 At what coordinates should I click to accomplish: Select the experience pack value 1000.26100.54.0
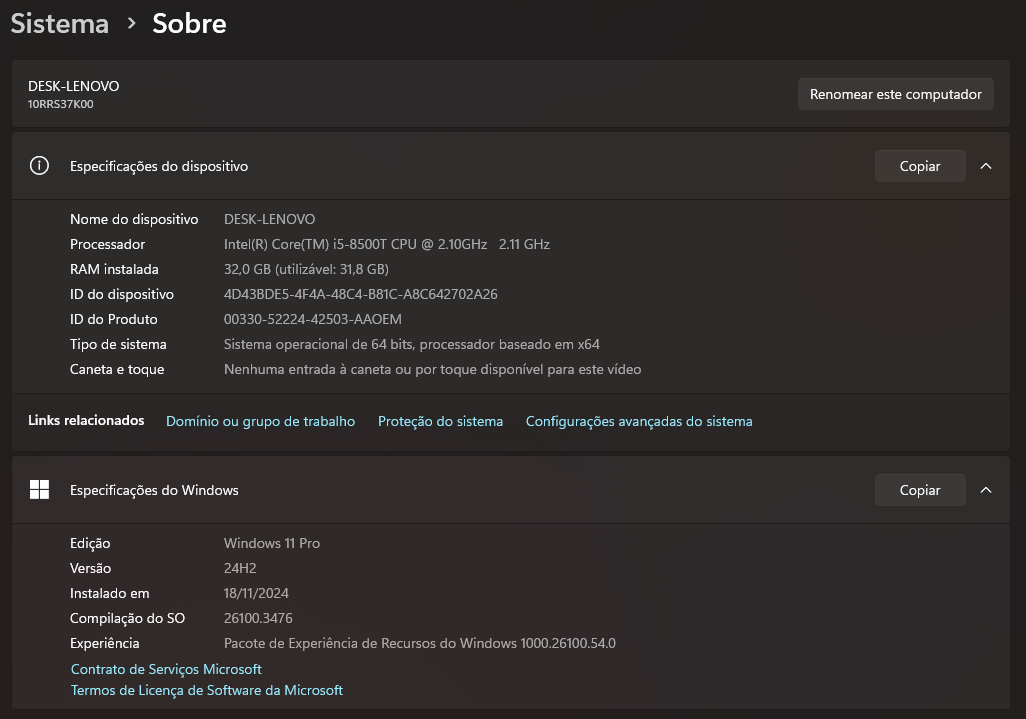(419, 643)
